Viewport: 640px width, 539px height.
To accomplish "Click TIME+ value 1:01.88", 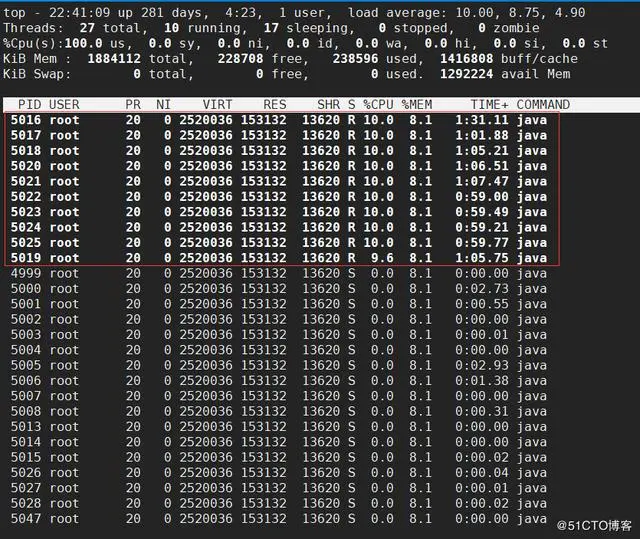I will (482, 135).
